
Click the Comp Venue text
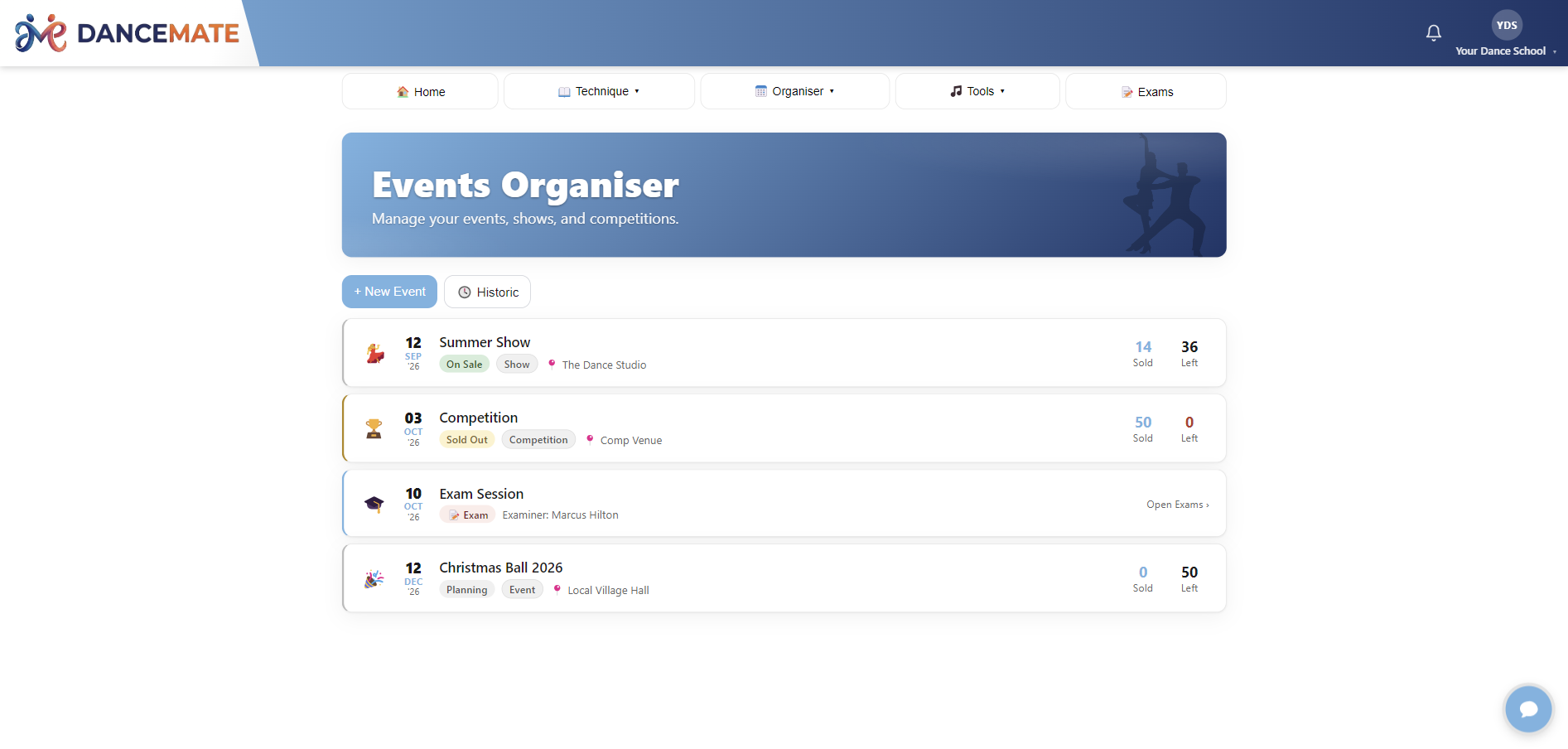(x=631, y=441)
